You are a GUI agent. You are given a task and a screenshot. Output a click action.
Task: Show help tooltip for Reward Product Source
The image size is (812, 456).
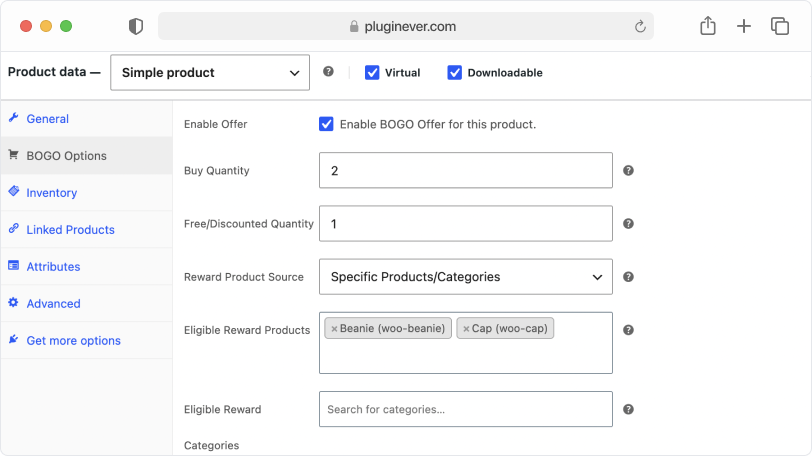(628, 277)
